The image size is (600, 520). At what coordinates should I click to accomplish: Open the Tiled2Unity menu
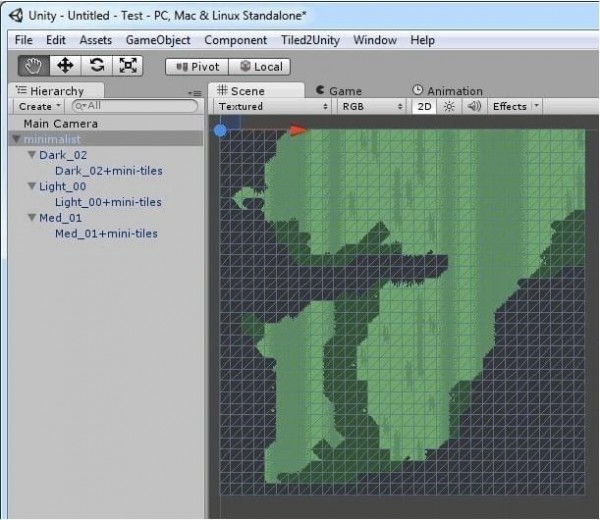[310, 40]
